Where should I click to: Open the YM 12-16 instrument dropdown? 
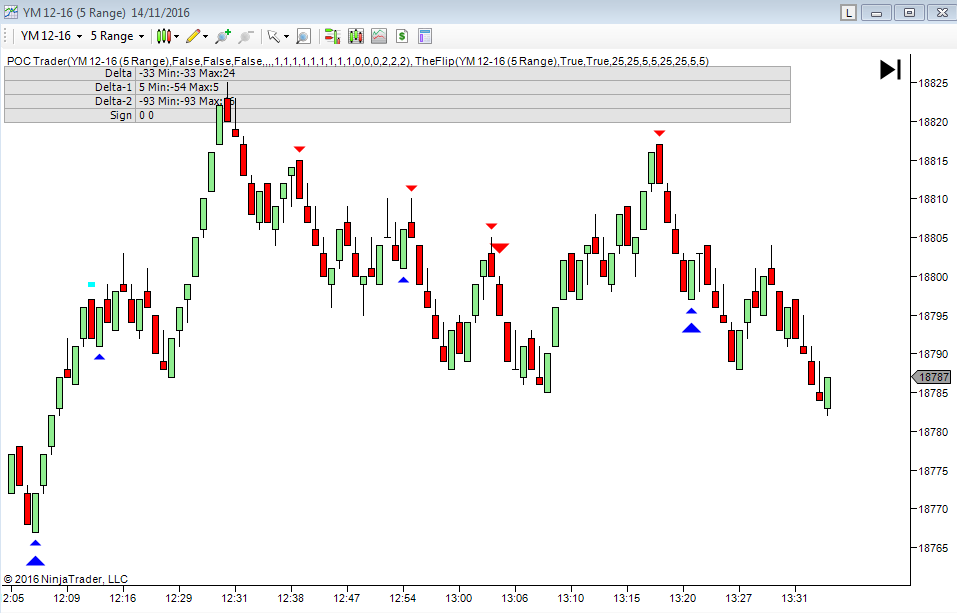point(52,36)
